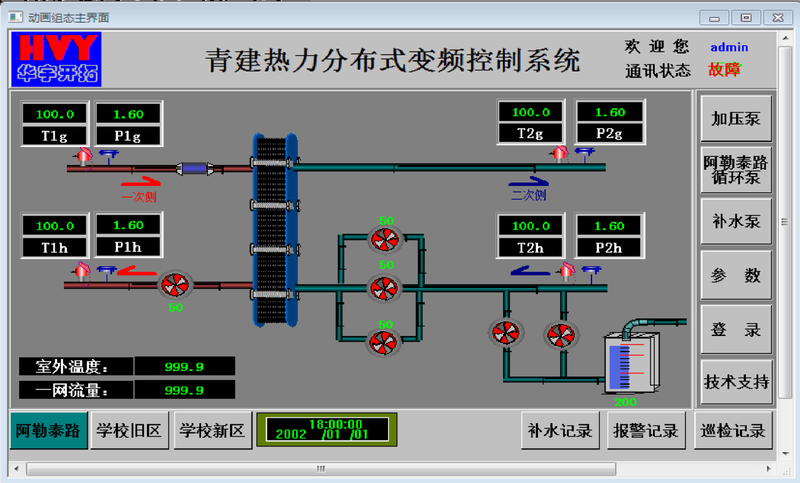
Task: Click the horizontal scrollbar right arrow
Action: tap(769, 468)
